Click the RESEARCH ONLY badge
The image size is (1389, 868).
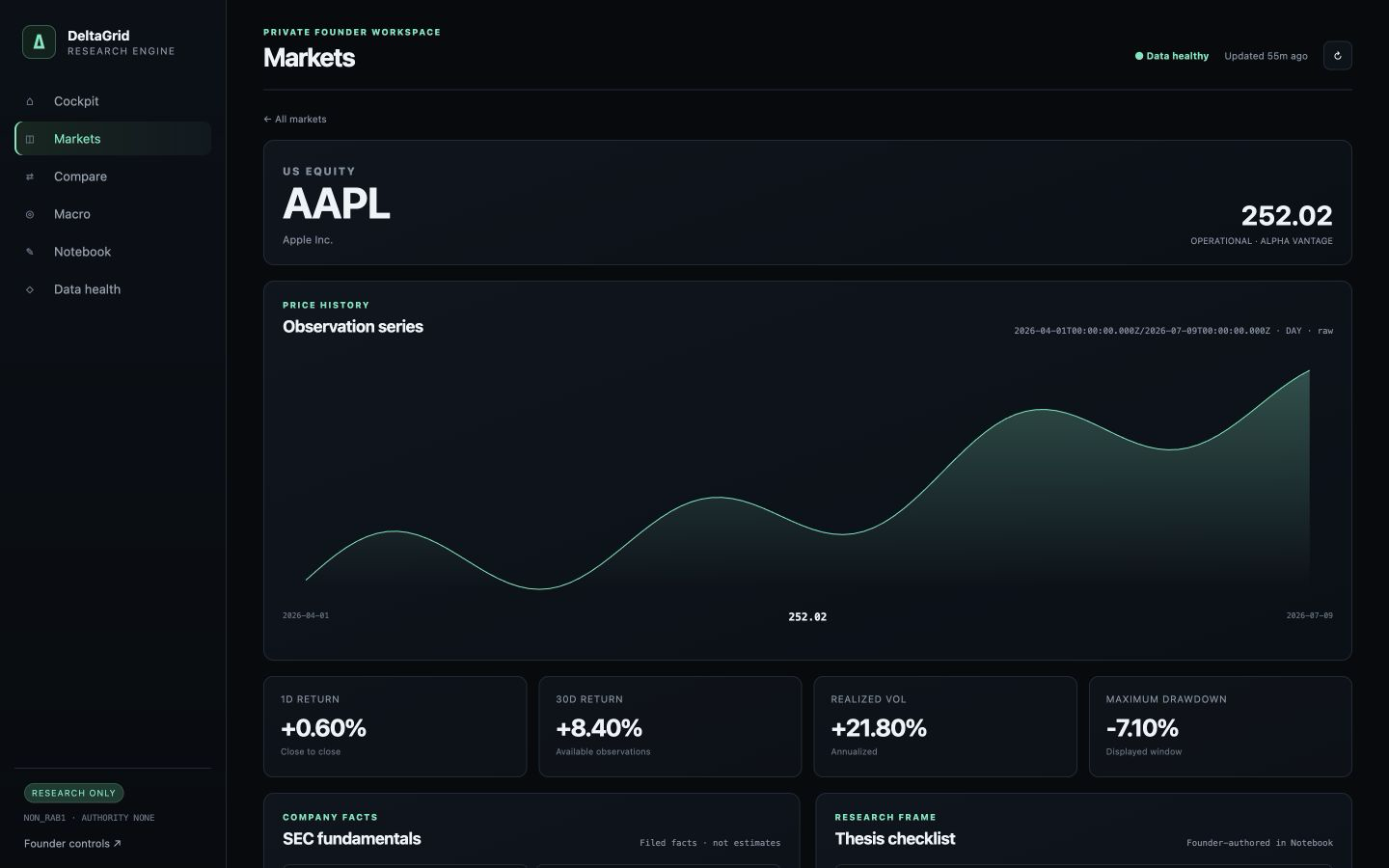73,793
